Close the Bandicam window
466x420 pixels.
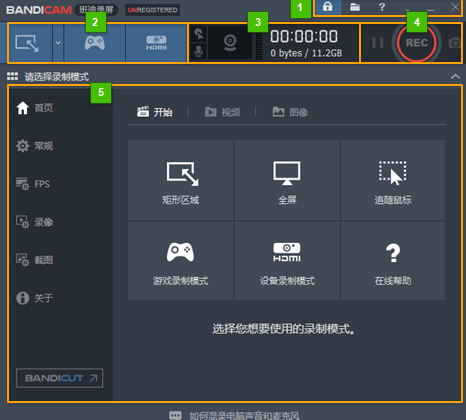(x=455, y=7)
